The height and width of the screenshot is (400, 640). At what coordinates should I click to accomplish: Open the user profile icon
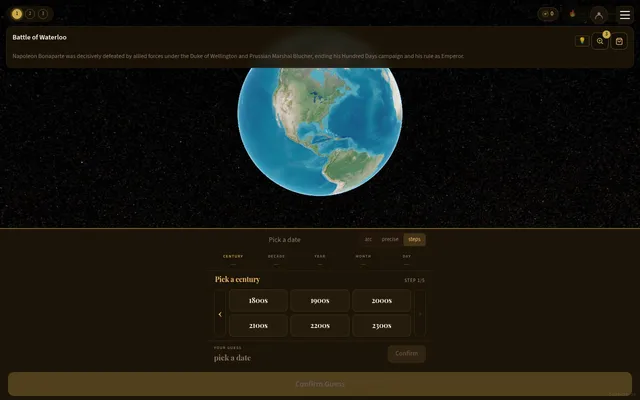[x=599, y=15]
